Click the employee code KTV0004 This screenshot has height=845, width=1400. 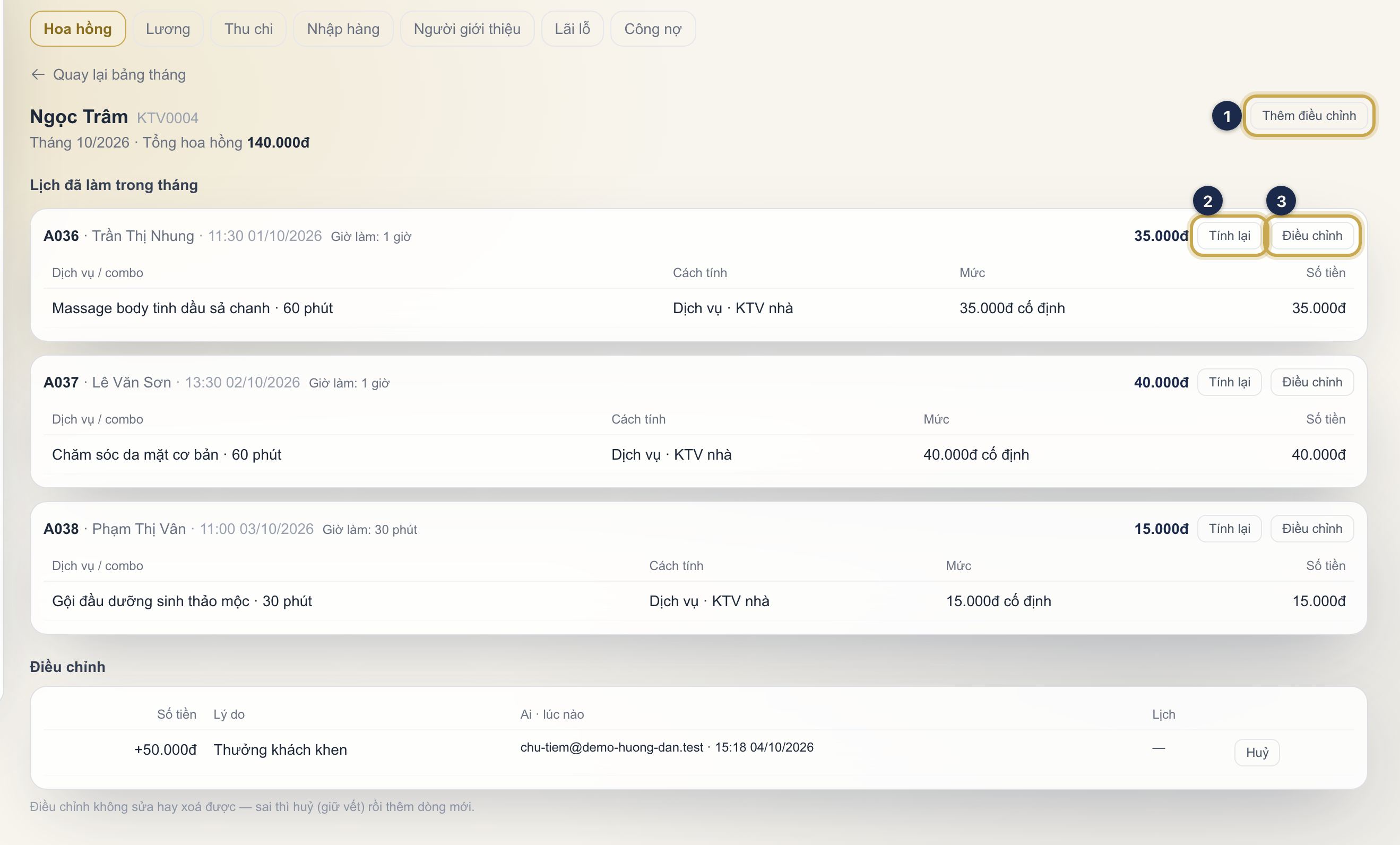pyautogui.click(x=168, y=118)
